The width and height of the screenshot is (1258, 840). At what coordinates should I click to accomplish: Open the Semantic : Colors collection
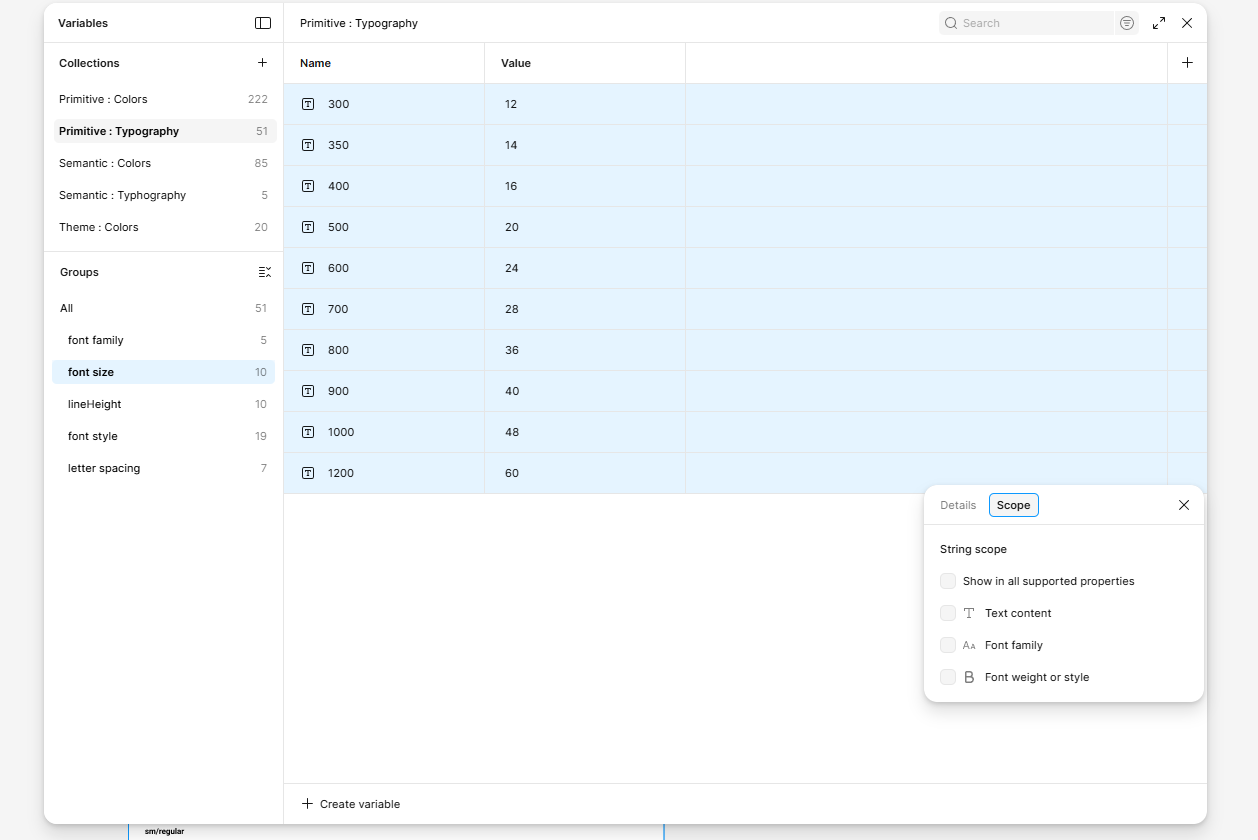click(105, 163)
